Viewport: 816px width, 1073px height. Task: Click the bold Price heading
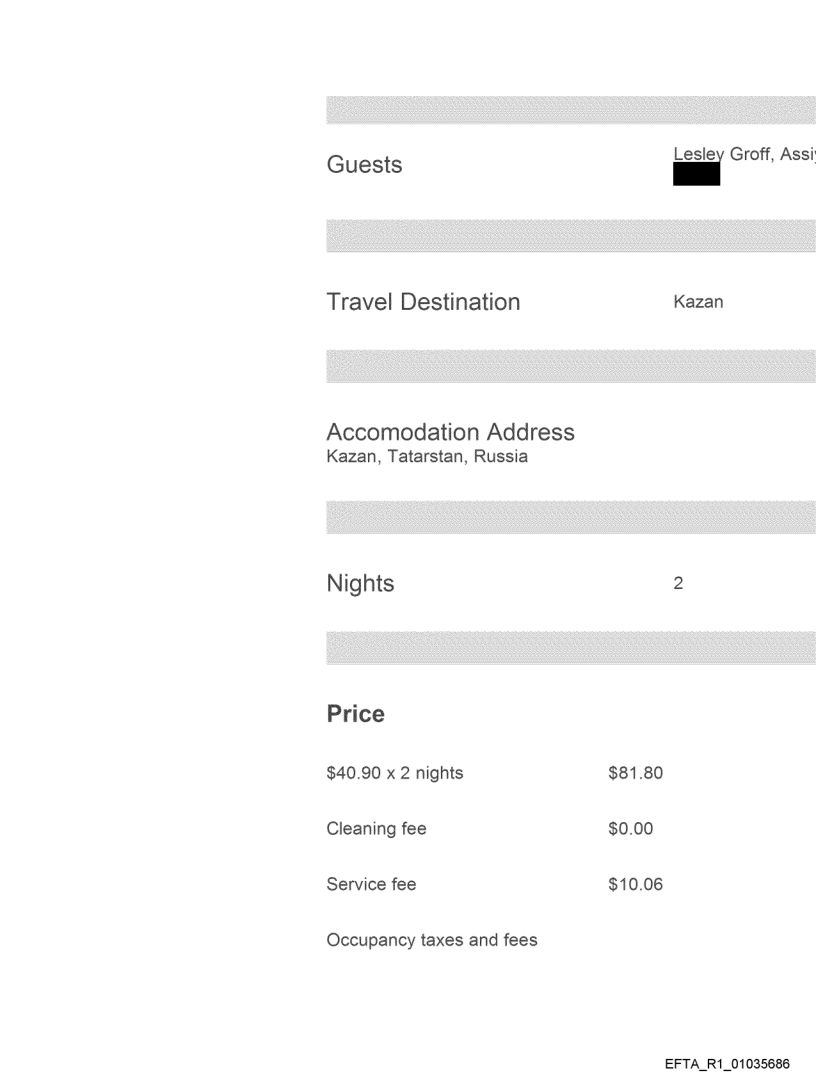point(355,715)
